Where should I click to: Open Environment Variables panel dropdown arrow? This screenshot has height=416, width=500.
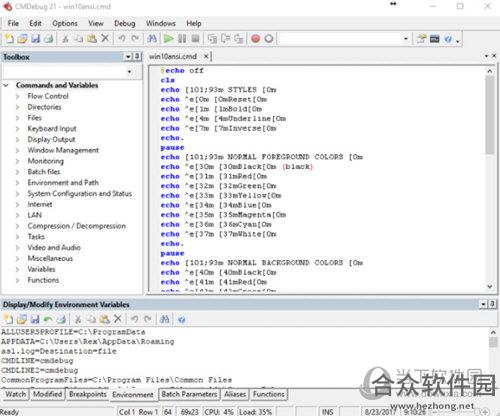484,304
